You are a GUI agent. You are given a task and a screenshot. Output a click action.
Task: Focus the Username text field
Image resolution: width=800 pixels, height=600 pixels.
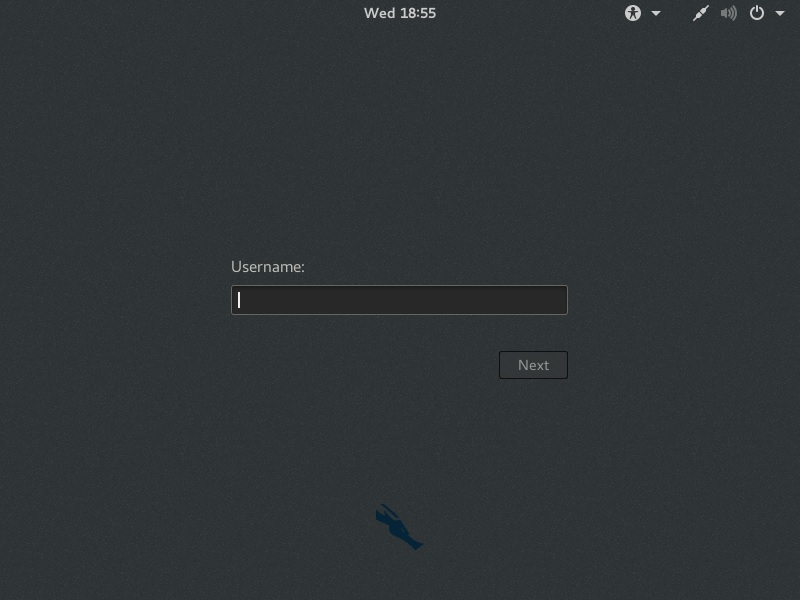399,300
